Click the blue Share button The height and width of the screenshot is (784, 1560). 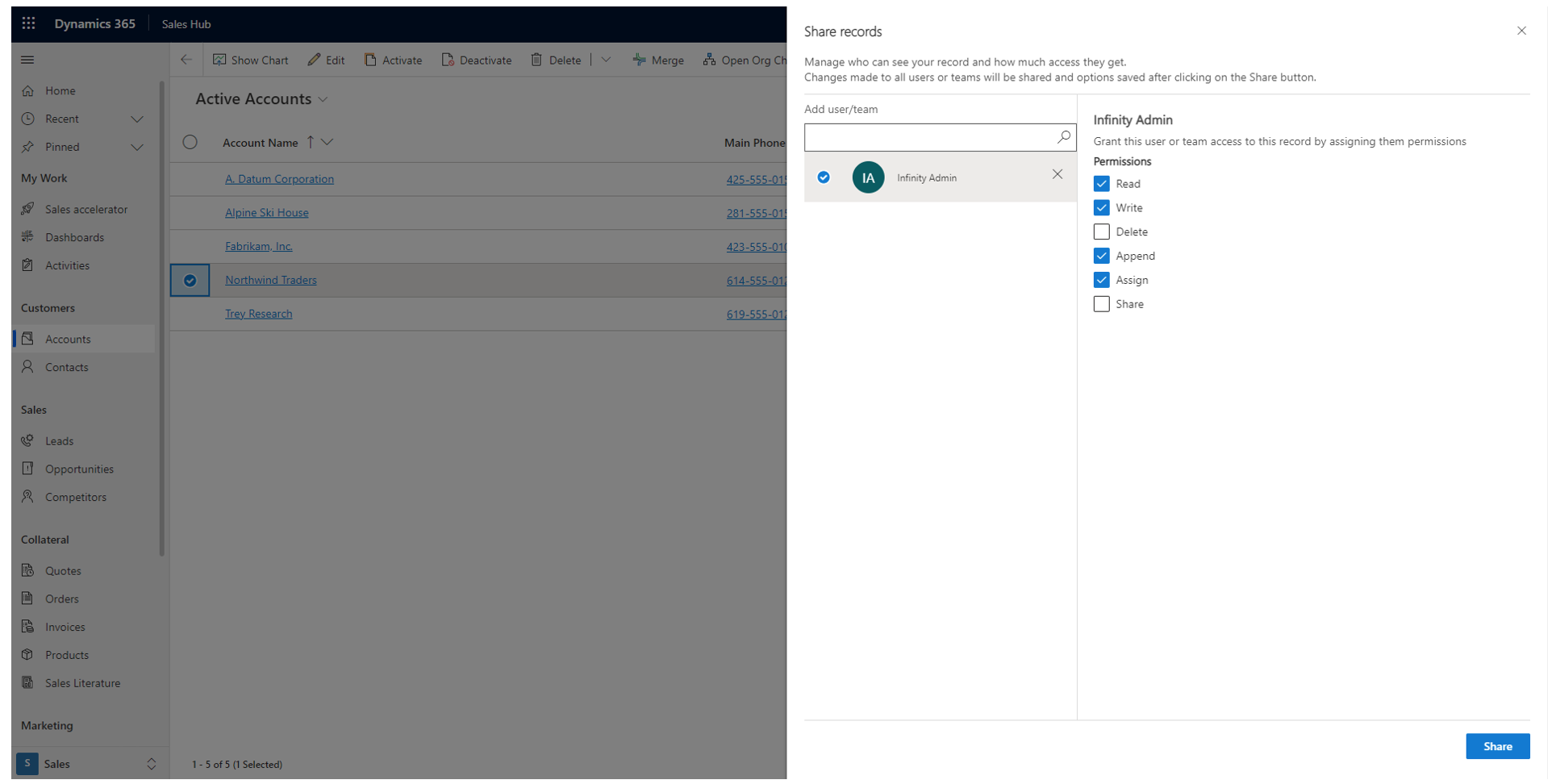[x=1497, y=746]
